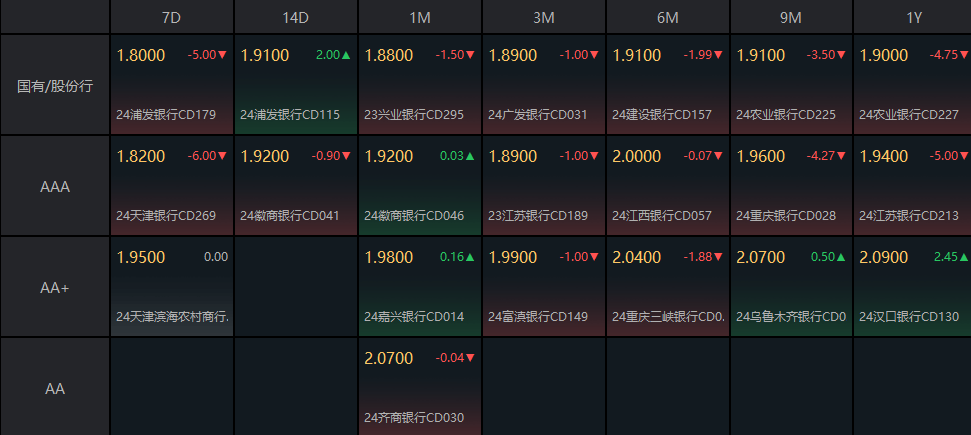971x435 pixels.
Task: Select the 国有/股份行 row header
Action: [x=55, y=86]
